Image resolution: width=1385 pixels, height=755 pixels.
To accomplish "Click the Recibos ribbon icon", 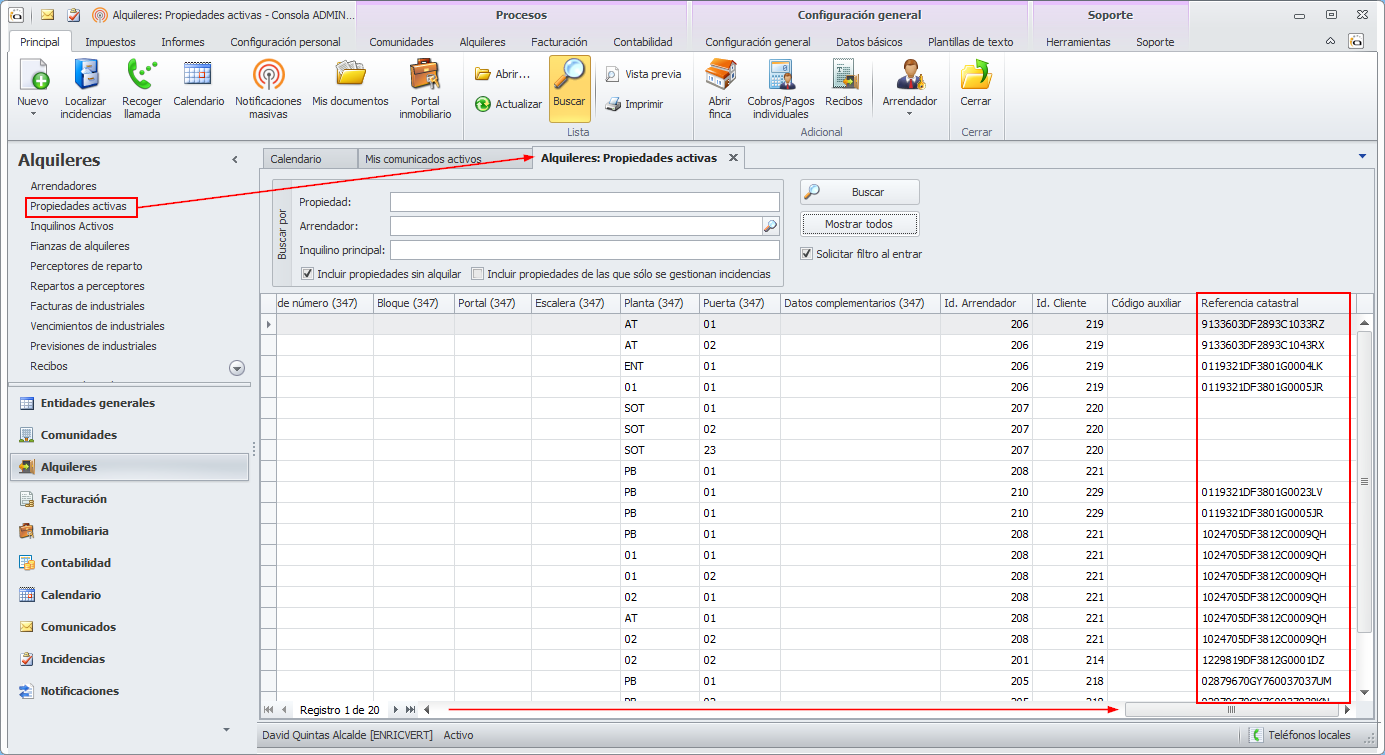I will point(843,76).
